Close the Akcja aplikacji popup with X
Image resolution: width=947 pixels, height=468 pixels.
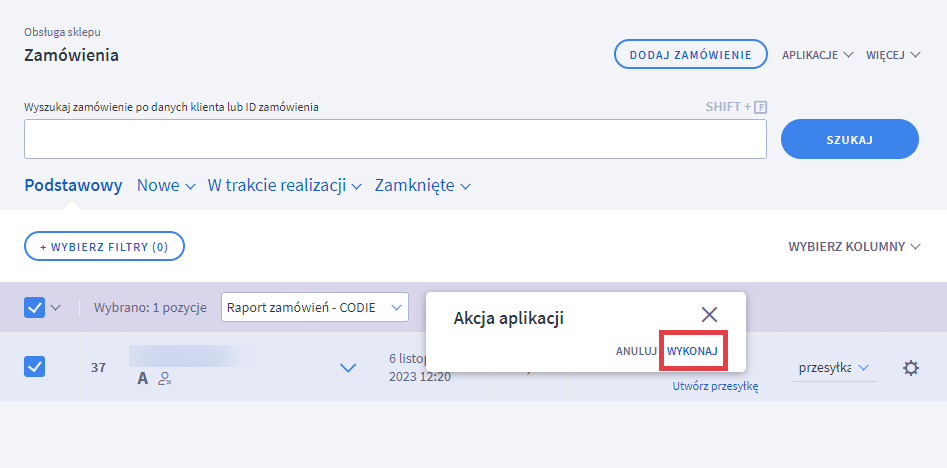click(x=709, y=314)
